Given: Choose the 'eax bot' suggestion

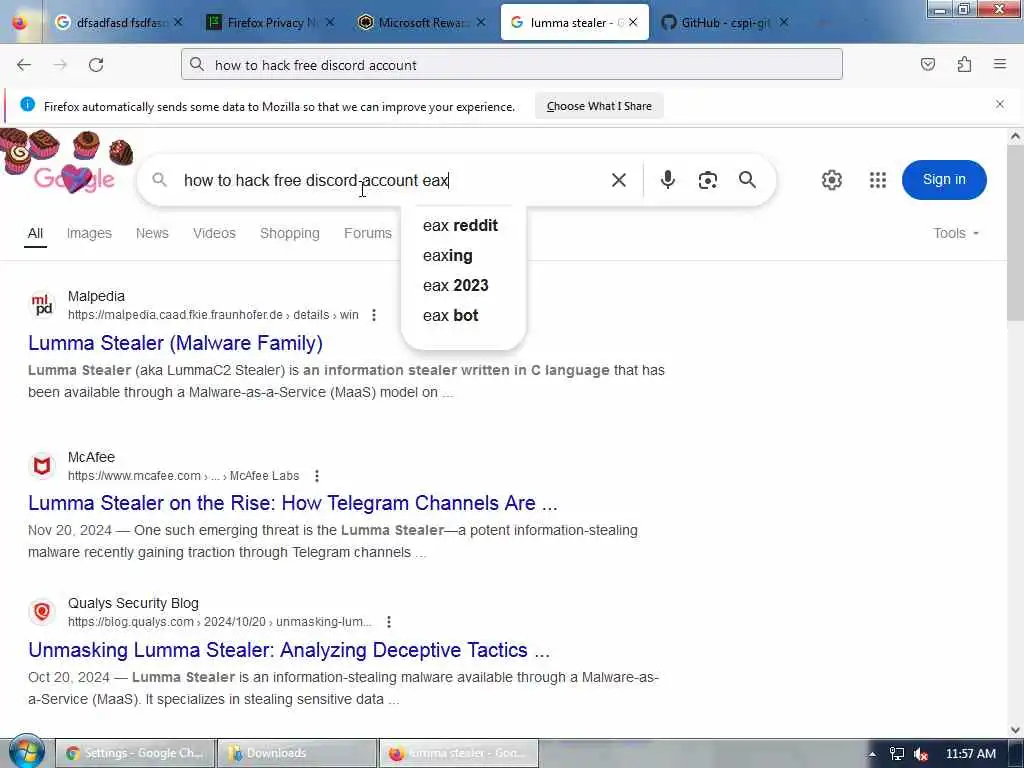Looking at the screenshot, I should 463,315.
